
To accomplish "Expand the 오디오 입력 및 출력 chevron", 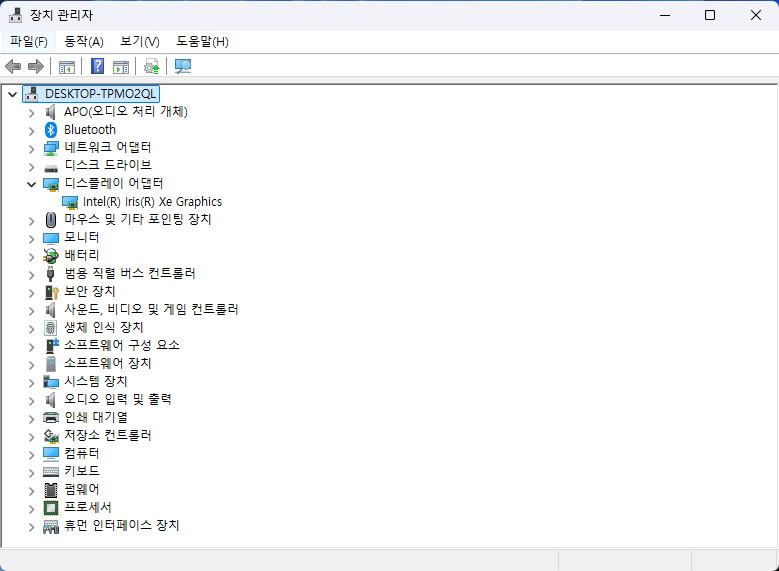I will point(31,401).
